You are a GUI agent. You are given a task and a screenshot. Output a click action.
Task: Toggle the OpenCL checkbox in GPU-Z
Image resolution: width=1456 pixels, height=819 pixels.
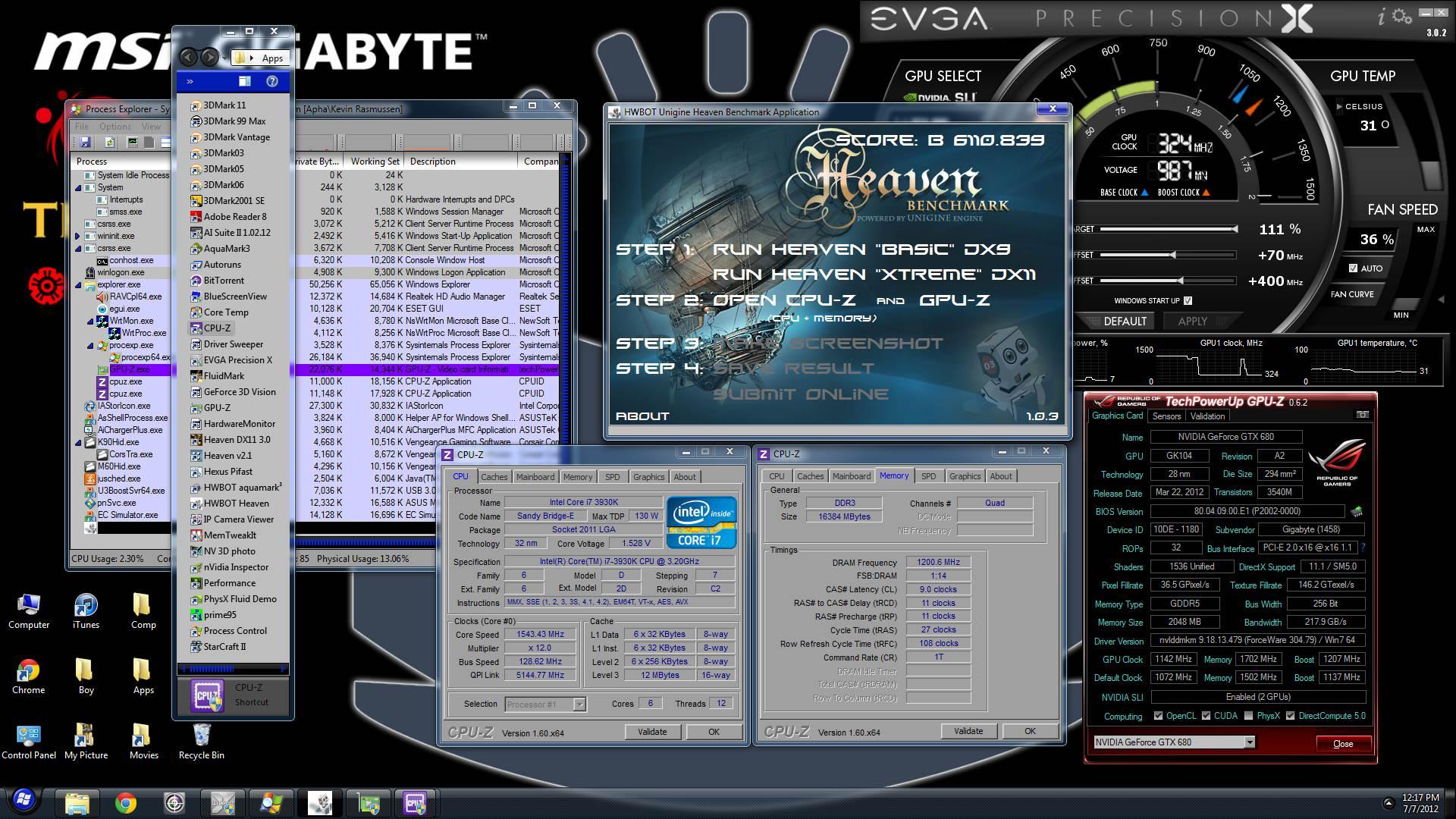[1158, 716]
